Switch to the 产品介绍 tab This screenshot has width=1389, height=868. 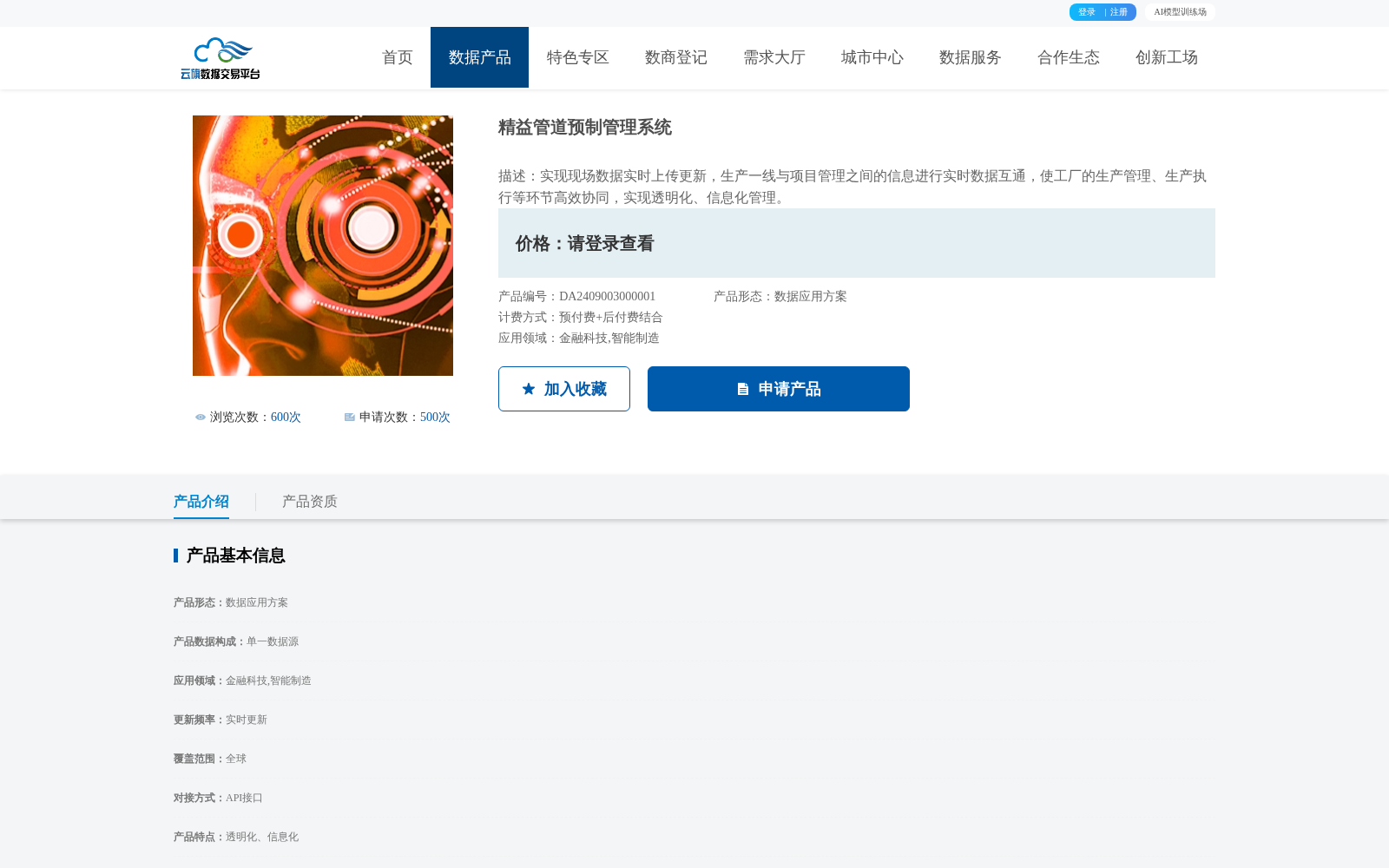coord(201,502)
